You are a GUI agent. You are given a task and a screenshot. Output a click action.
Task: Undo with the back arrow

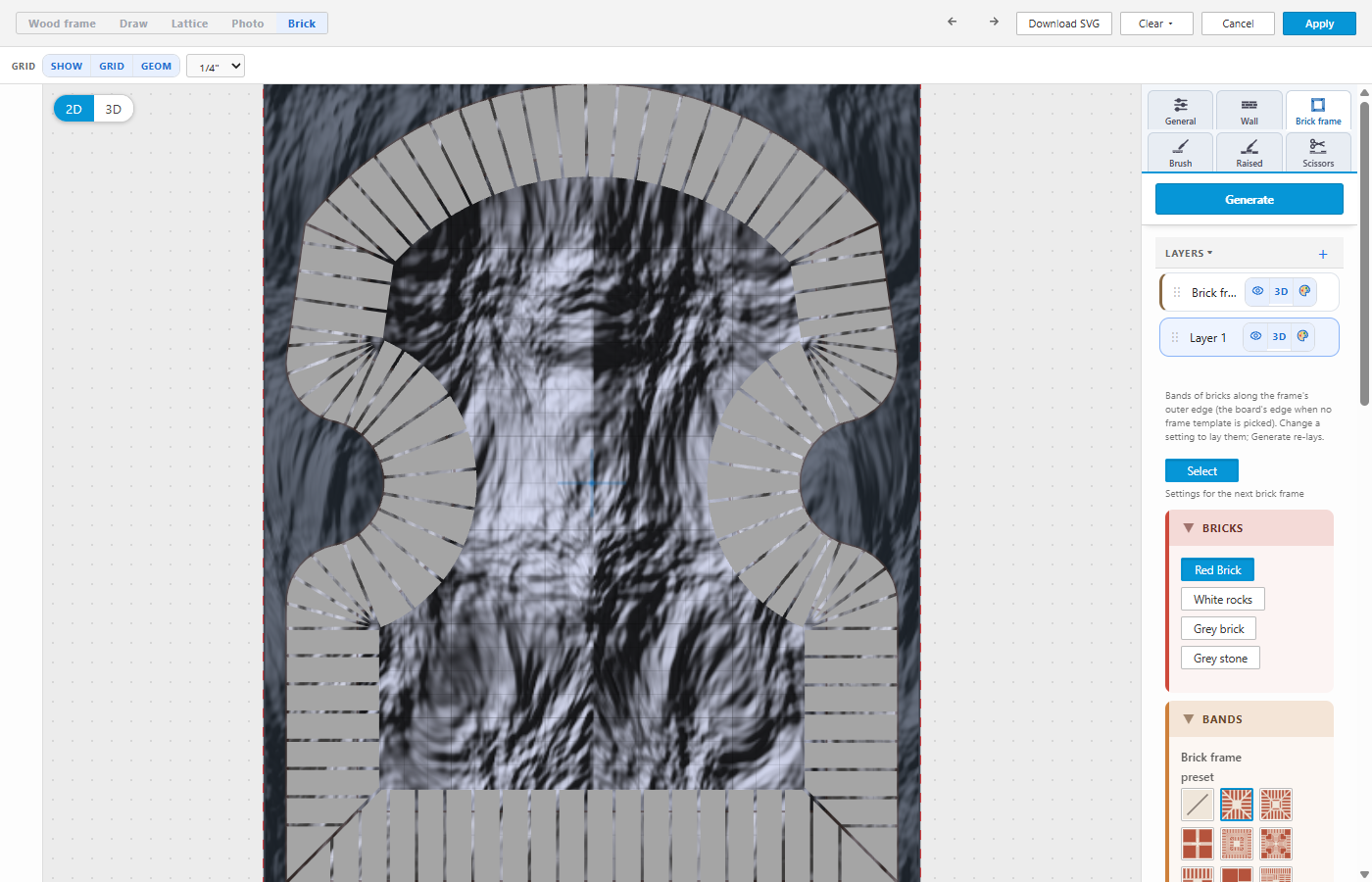[952, 23]
